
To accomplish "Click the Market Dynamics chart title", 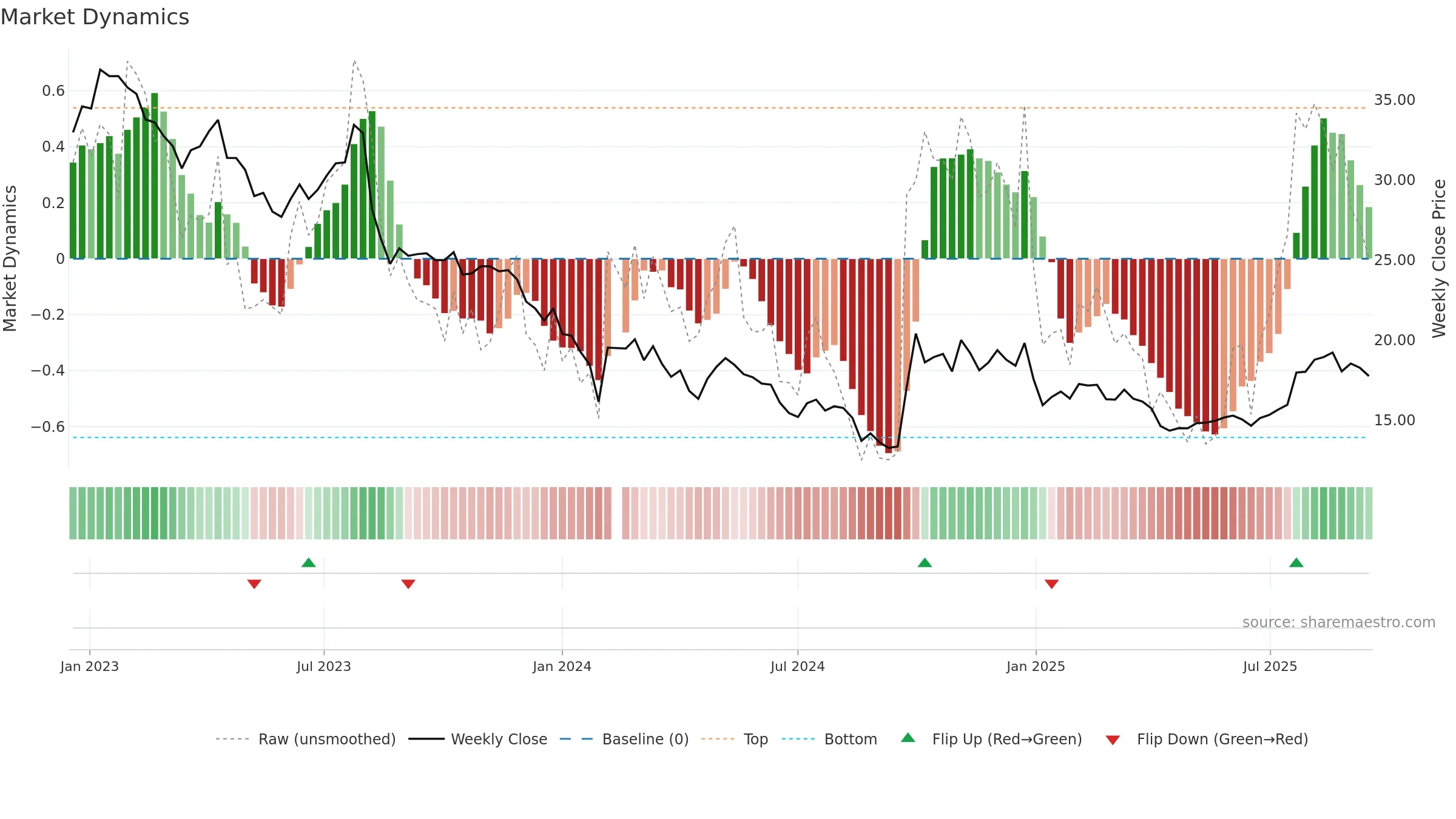I will tap(95, 17).
